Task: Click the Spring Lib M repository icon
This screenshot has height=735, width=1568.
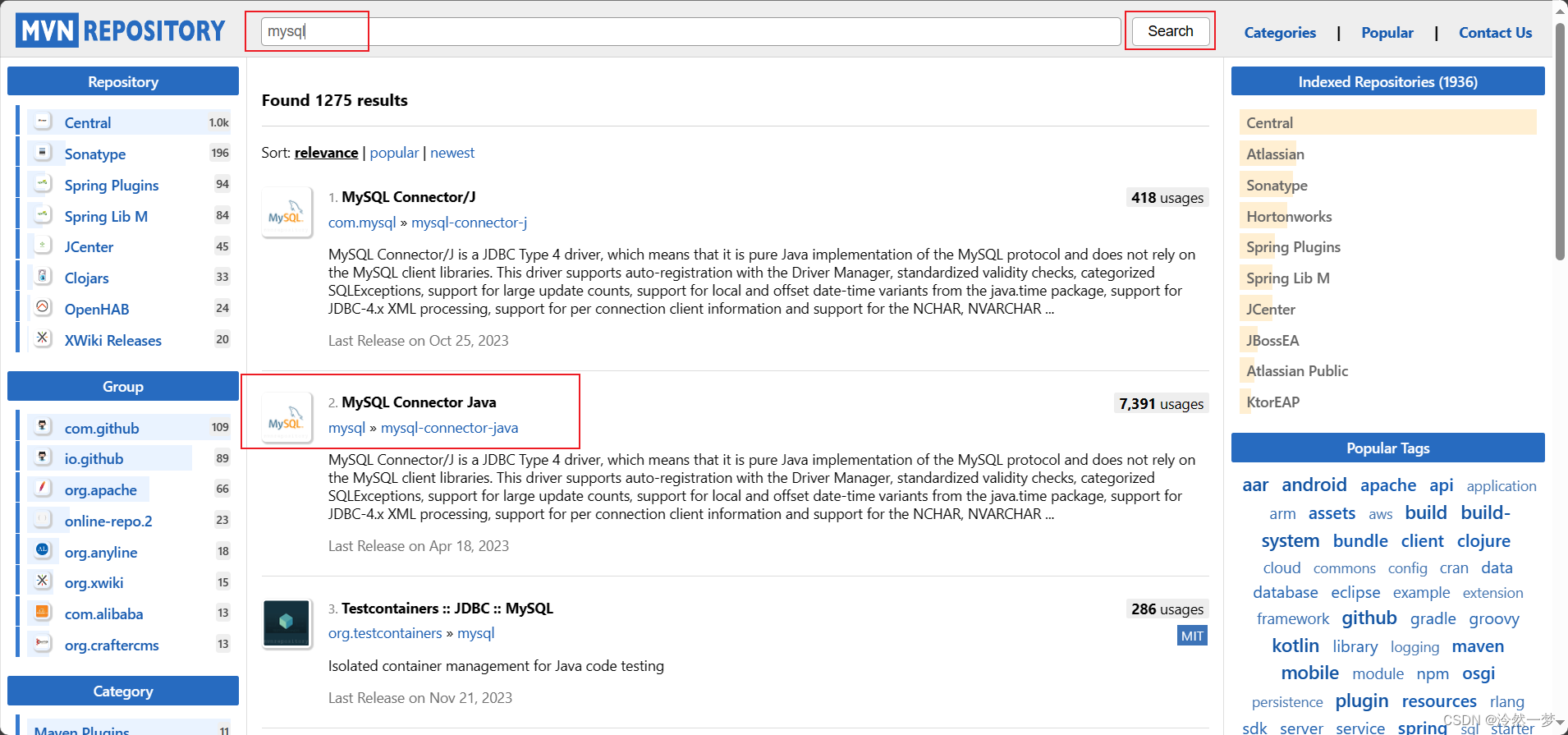Action: [x=43, y=214]
